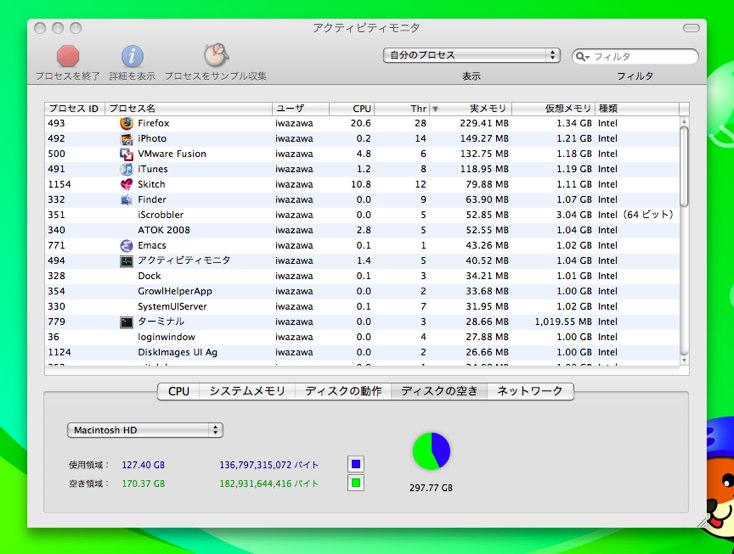Viewport: 734px width, 554px height.
Task: Click the 28 thread count for Firefox
Action: [420, 124]
